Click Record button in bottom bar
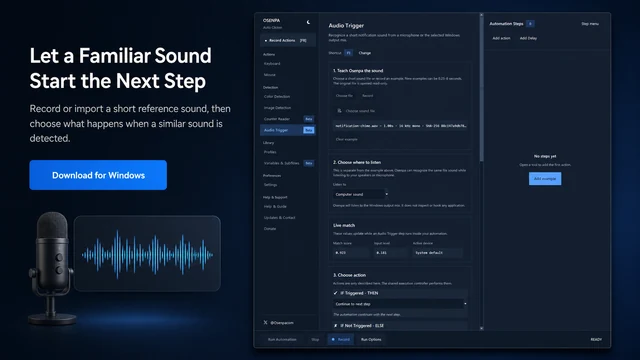The height and width of the screenshot is (360, 640). coord(341,340)
